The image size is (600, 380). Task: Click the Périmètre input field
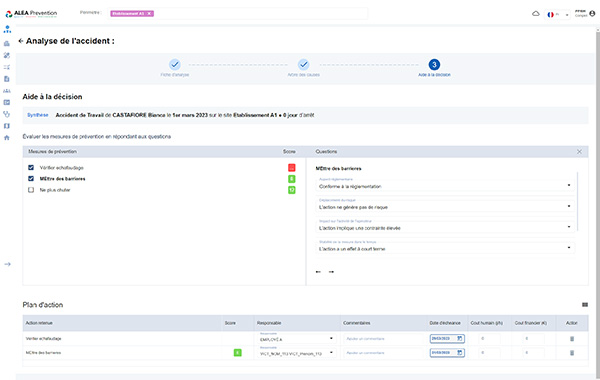[x=238, y=13]
